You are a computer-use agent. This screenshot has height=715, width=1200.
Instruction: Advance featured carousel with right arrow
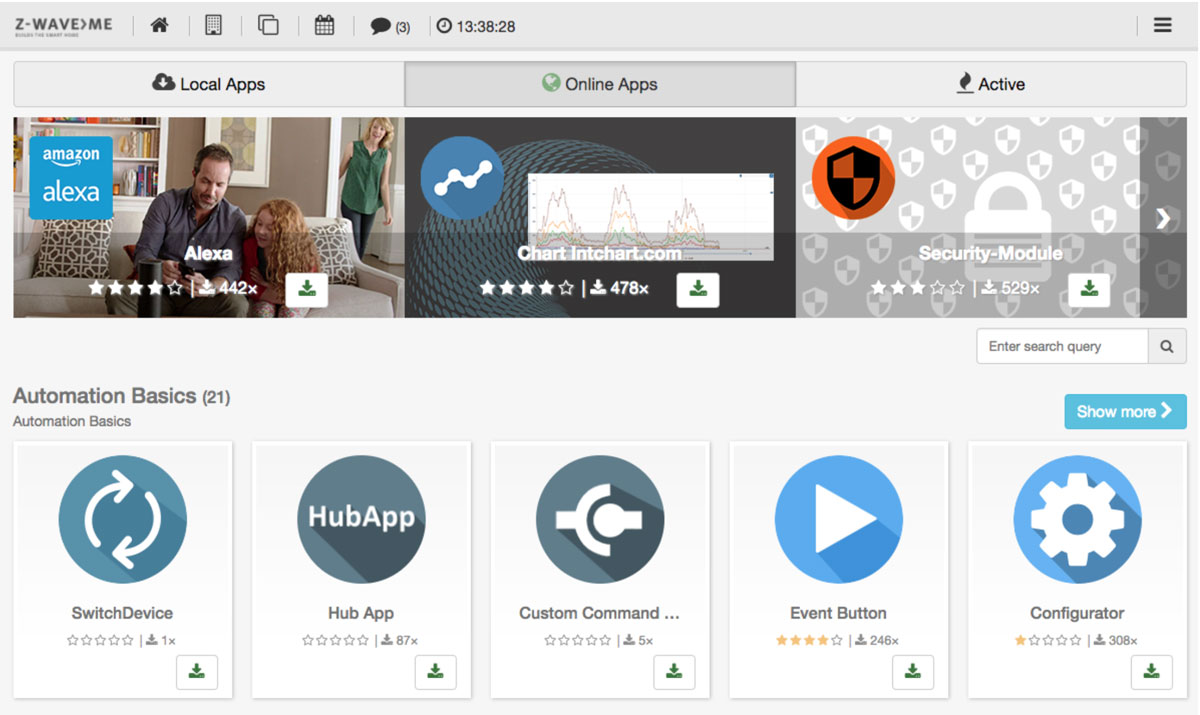[1163, 219]
